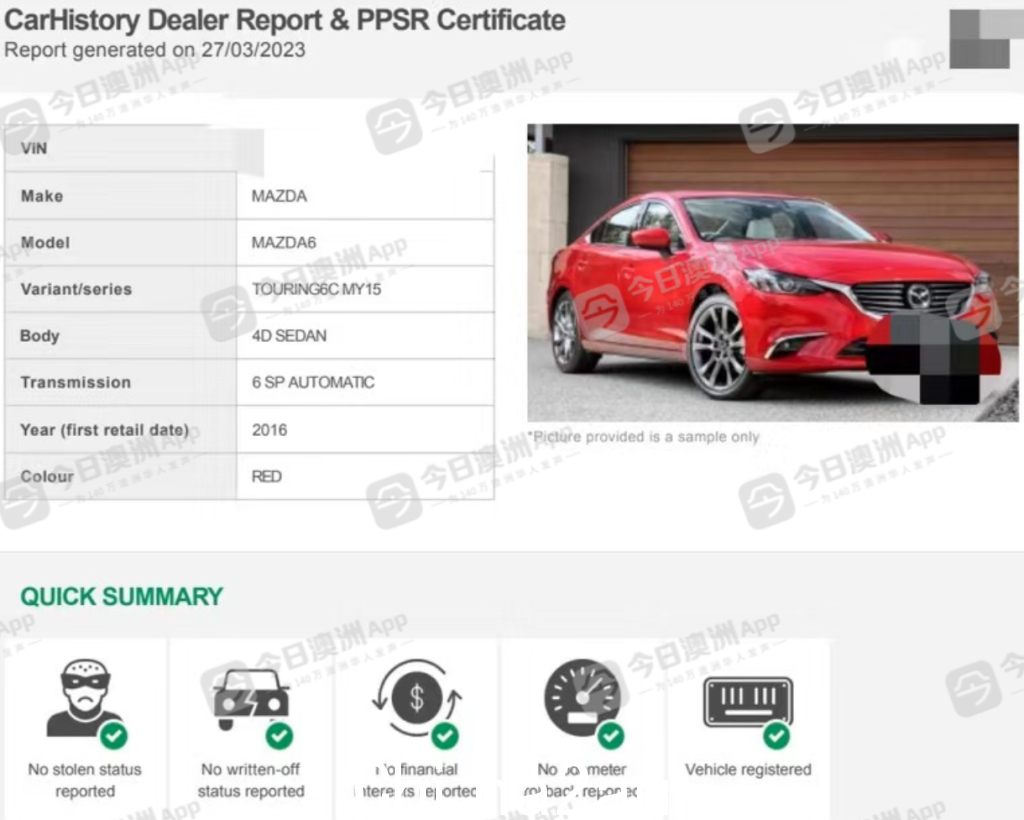The width and height of the screenshot is (1024, 820).
Task: Click the Vehicle registered label
Action: pyautogui.click(x=748, y=769)
